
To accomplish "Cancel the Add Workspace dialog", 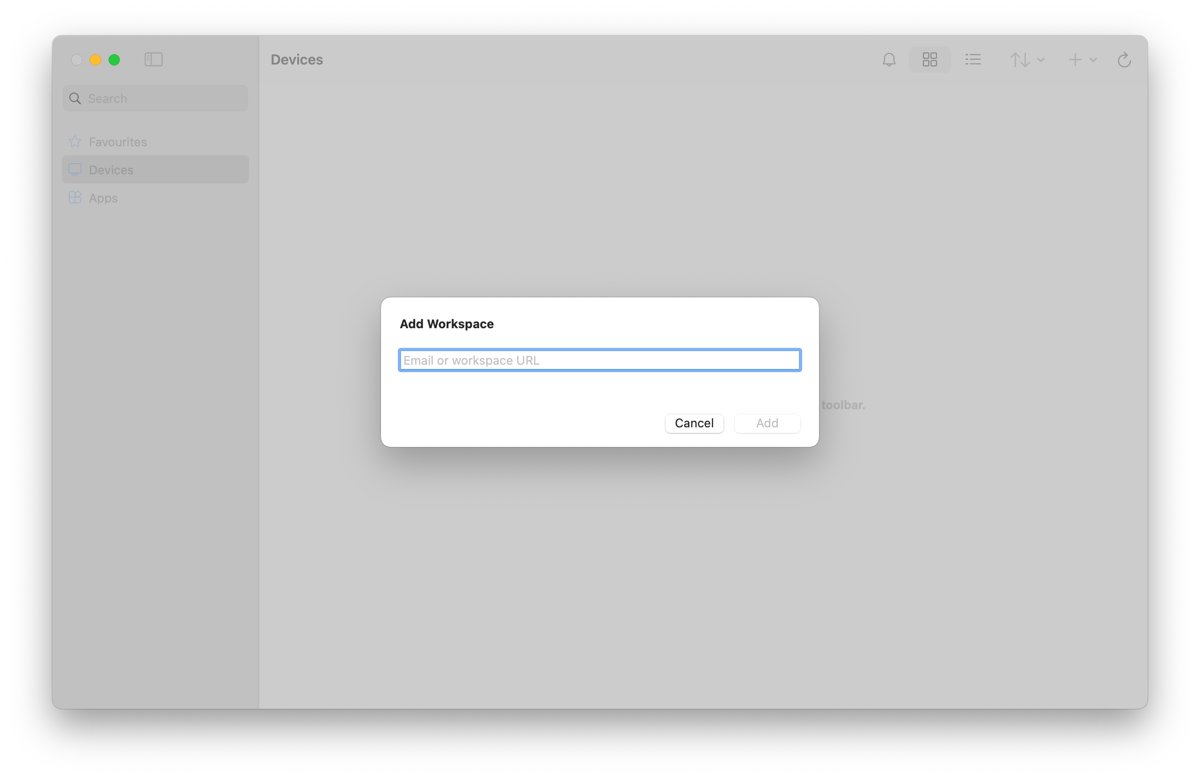I will (x=694, y=423).
